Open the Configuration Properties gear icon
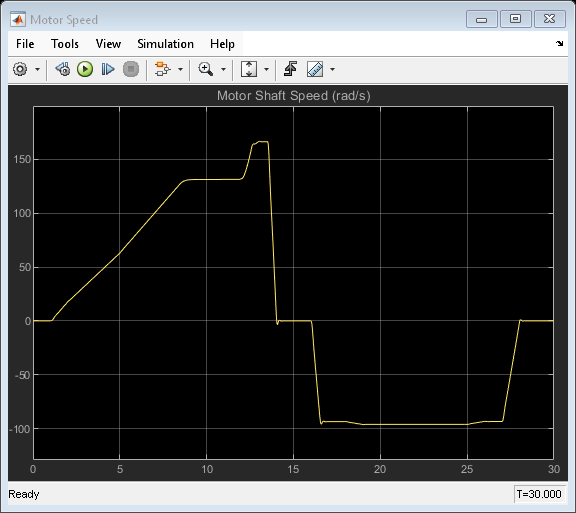Viewport: 576px width, 513px height. point(20,69)
